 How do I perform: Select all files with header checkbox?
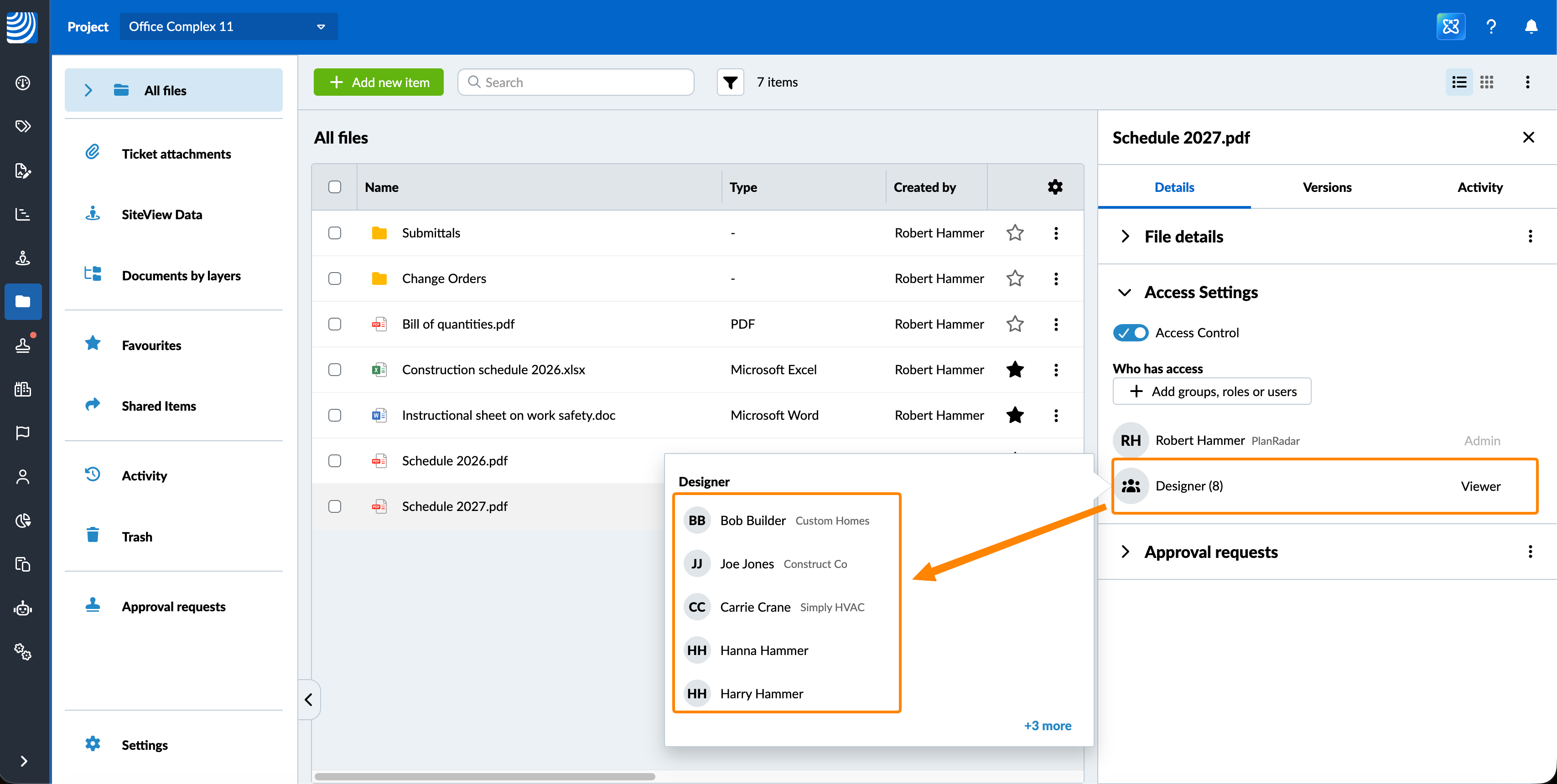[335, 187]
